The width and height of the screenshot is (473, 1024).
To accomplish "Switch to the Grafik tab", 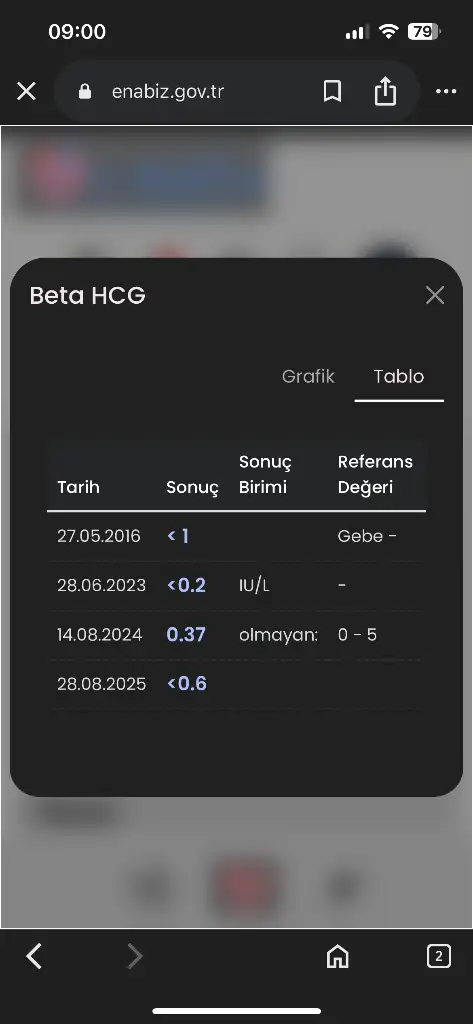I will click(308, 376).
